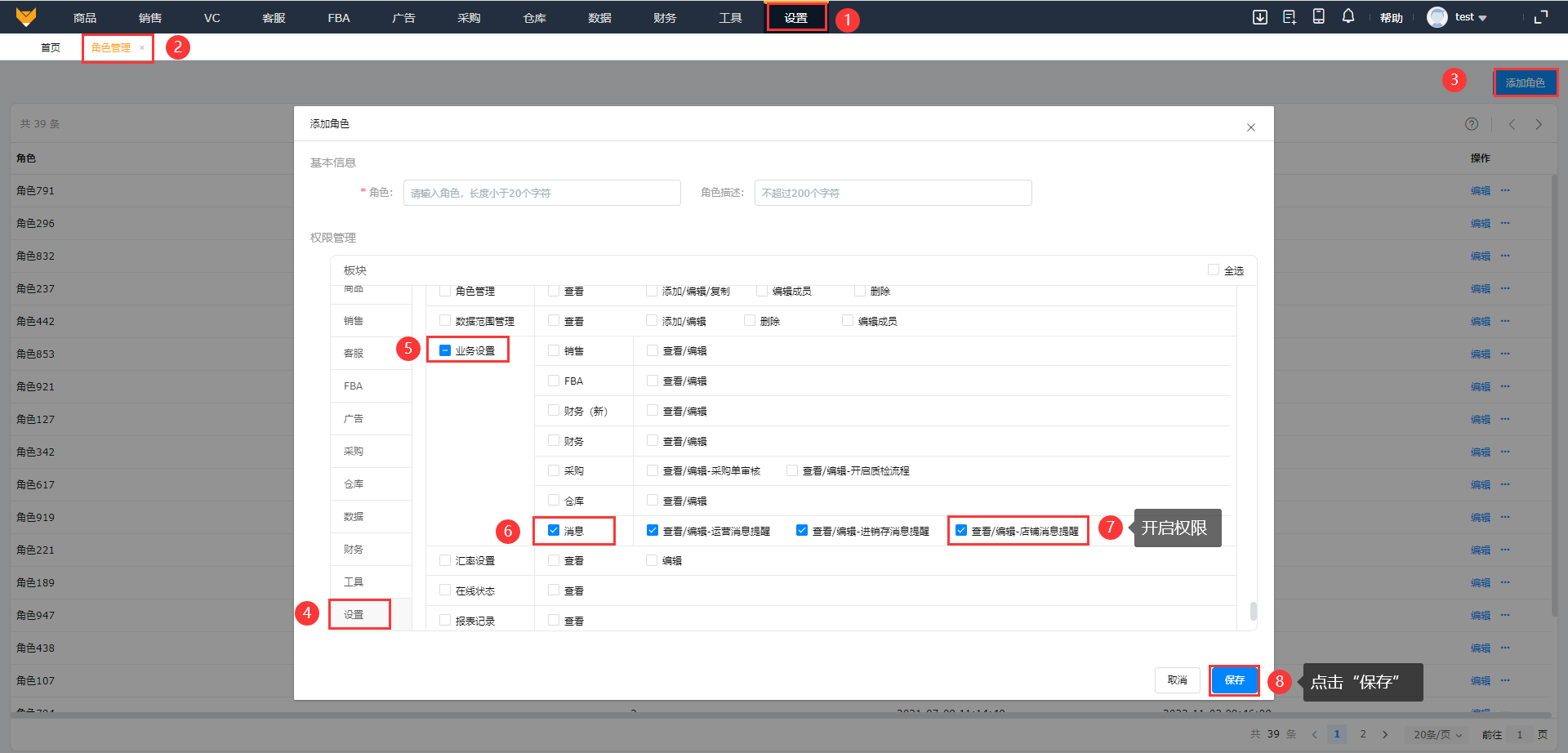Open the FBA top menu
Screen dimensions: 1568x753
pyautogui.click(x=339, y=17)
